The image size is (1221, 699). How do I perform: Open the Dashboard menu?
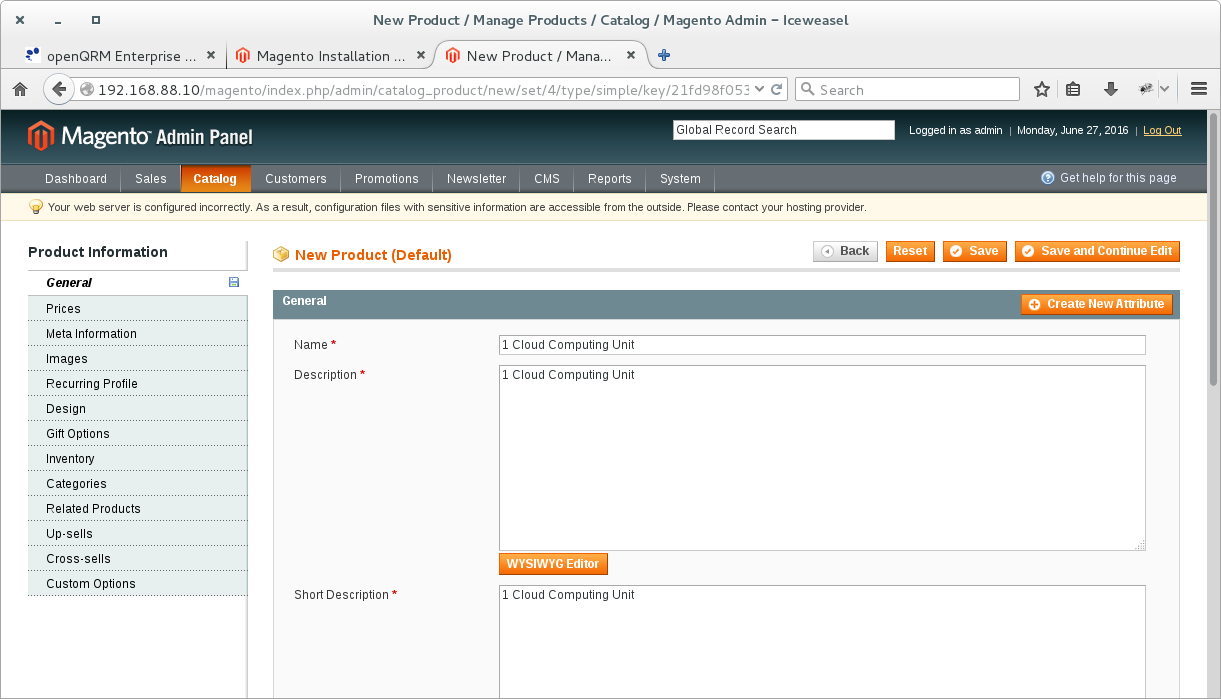(76, 179)
